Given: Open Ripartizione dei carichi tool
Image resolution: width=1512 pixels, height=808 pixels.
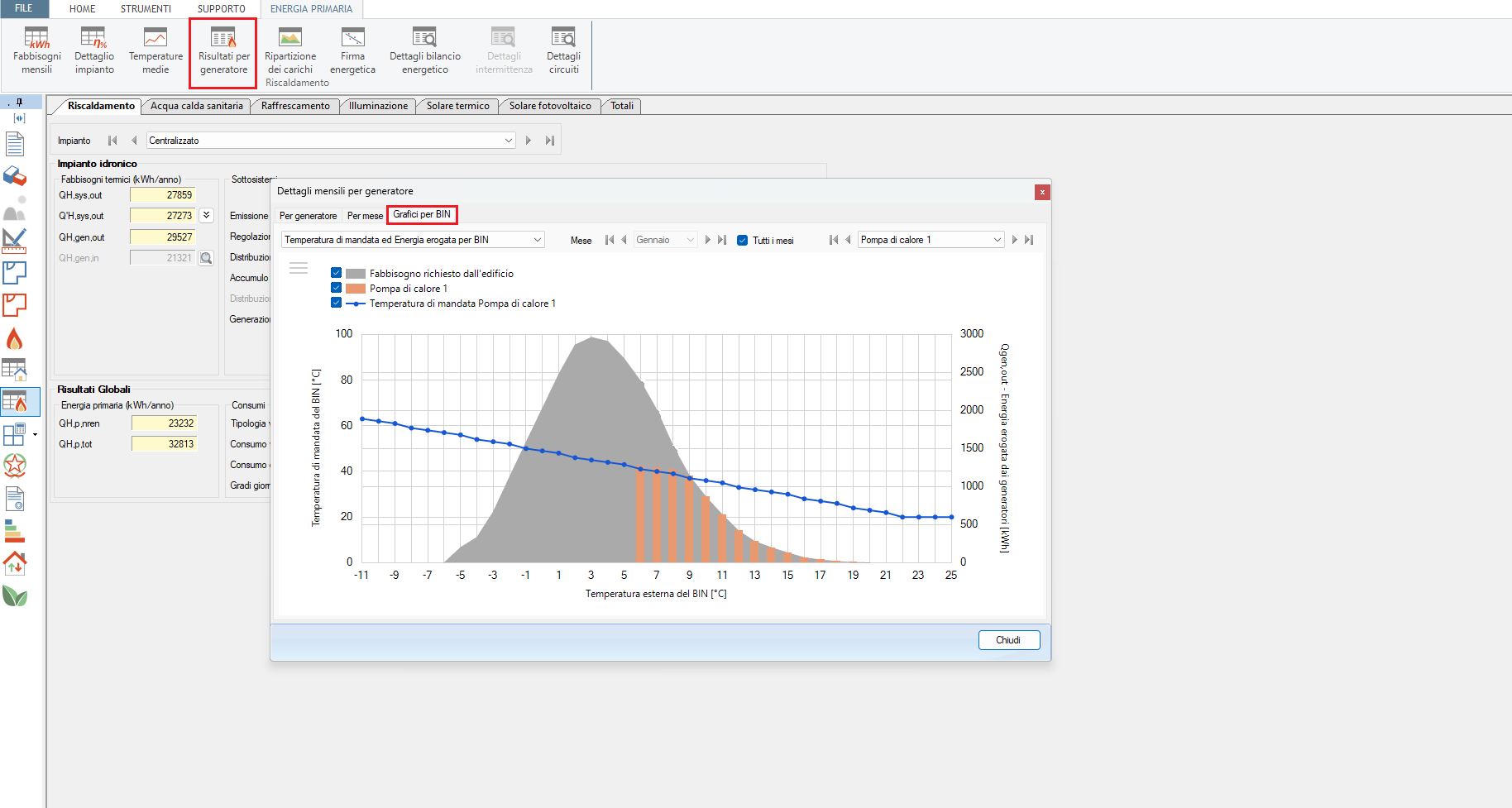Looking at the screenshot, I should click(x=290, y=50).
